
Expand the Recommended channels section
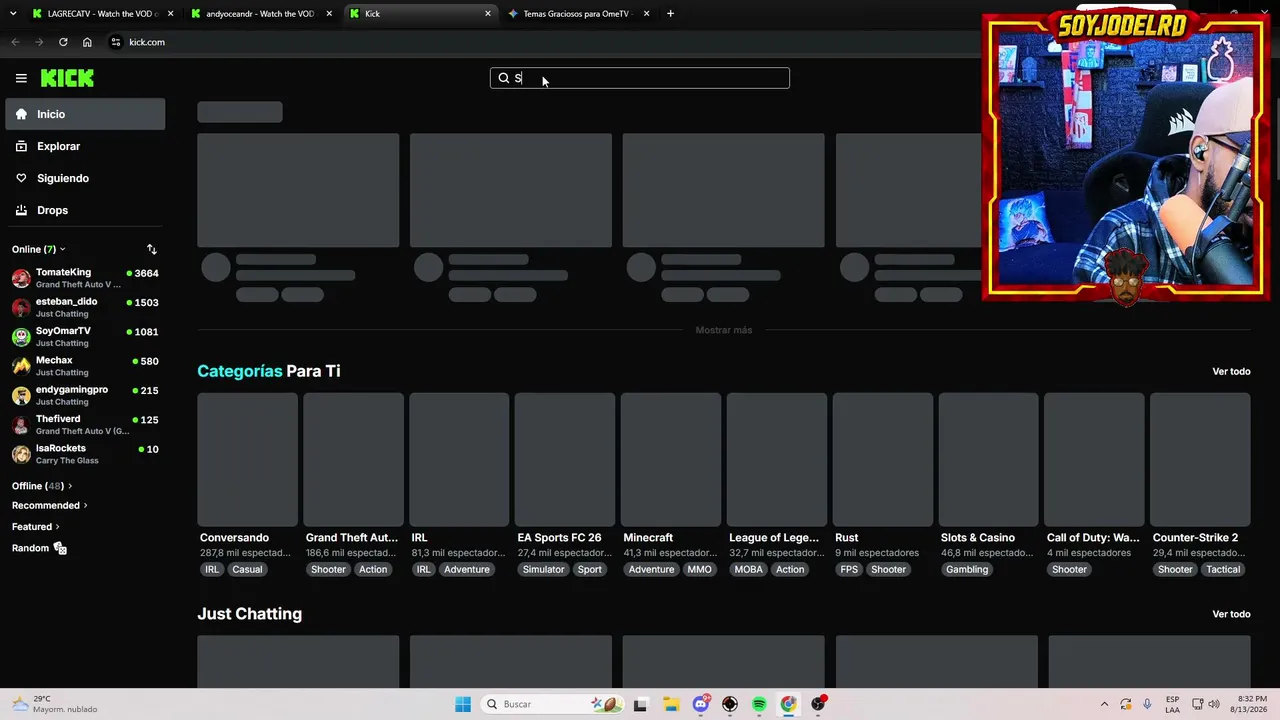click(x=50, y=506)
